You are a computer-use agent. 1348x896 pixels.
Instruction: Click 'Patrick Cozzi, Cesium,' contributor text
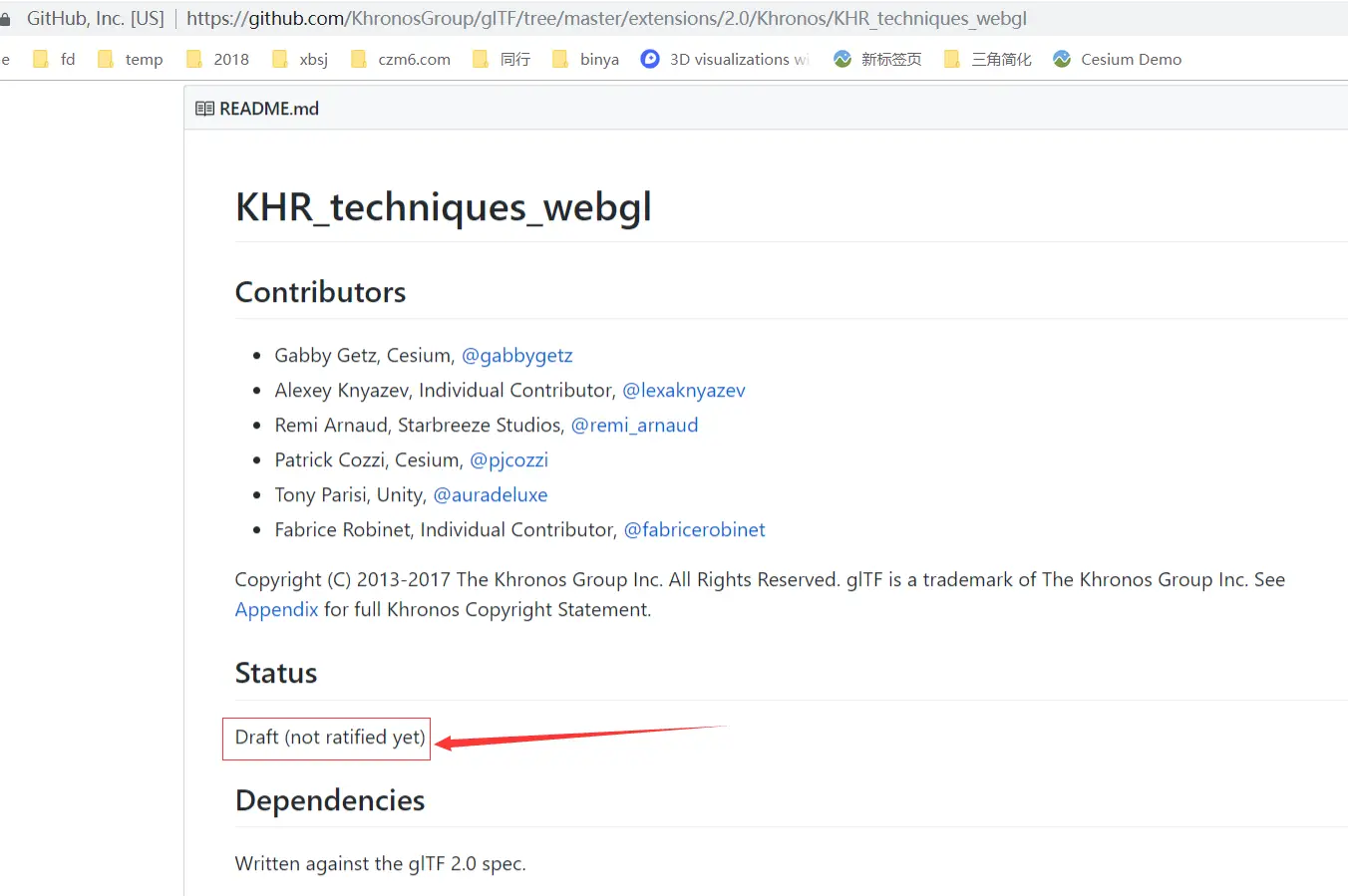[x=369, y=460]
